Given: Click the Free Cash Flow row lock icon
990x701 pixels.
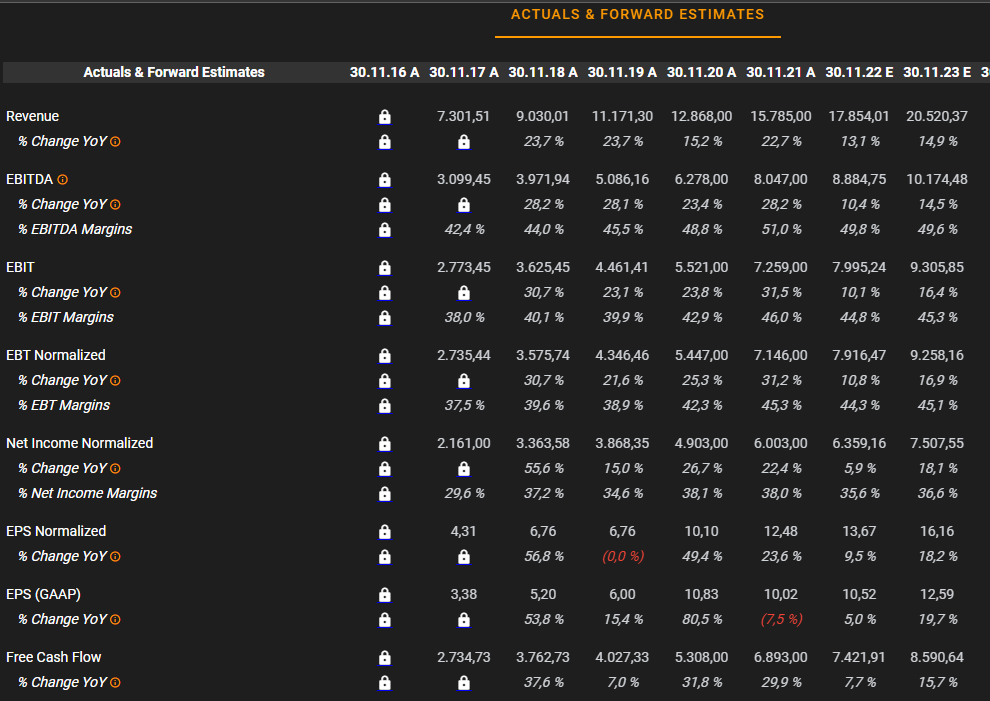Looking at the screenshot, I should pos(385,657).
